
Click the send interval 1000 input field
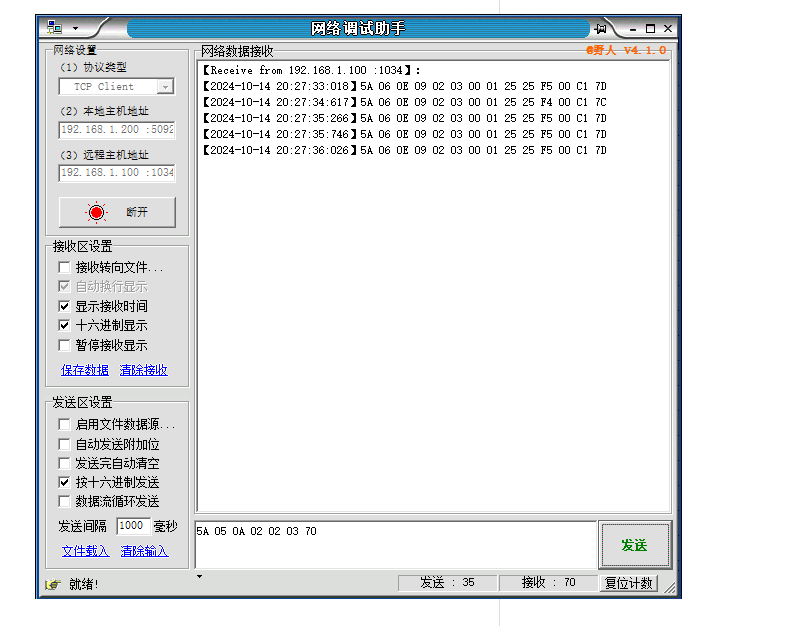click(x=133, y=526)
